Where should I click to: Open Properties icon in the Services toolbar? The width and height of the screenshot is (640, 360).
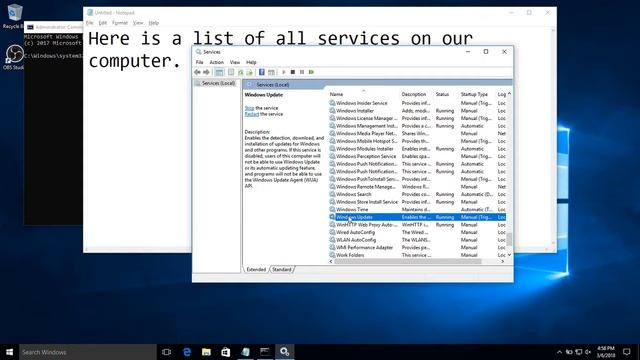(231, 72)
